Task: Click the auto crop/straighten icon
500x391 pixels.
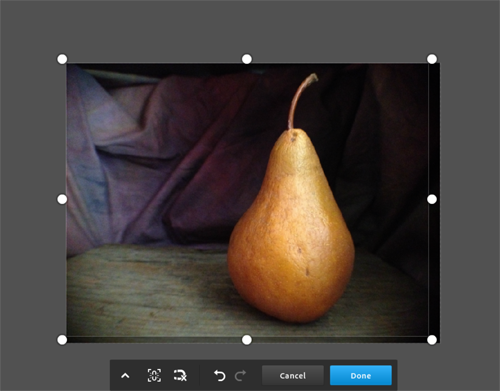Action: point(154,376)
